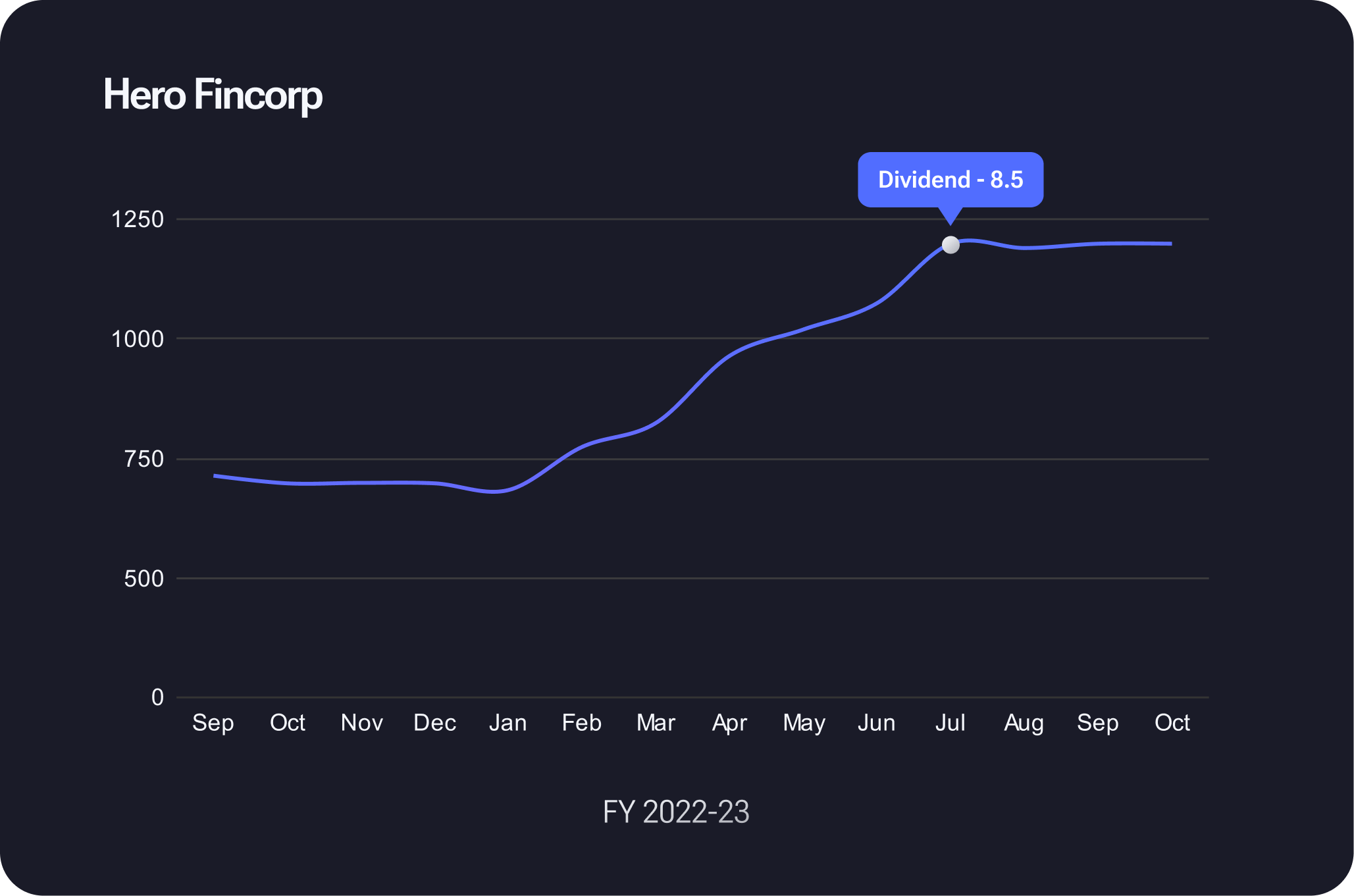Click the Nov month label
1354x896 pixels.
coord(361,723)
